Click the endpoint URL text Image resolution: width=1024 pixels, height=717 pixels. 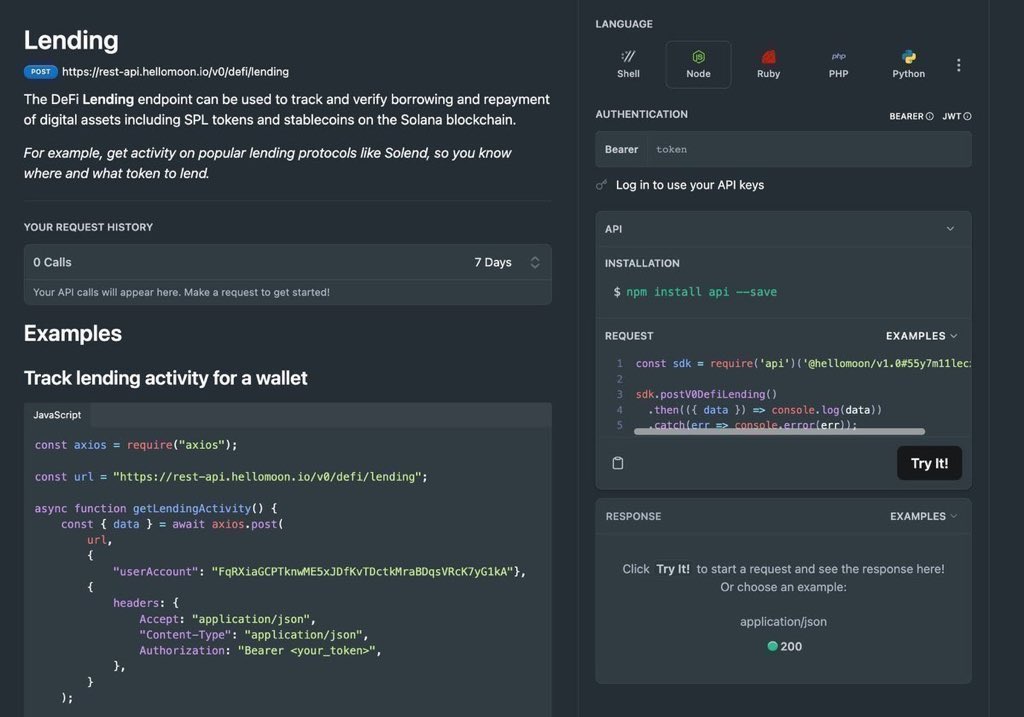(175, 72)
